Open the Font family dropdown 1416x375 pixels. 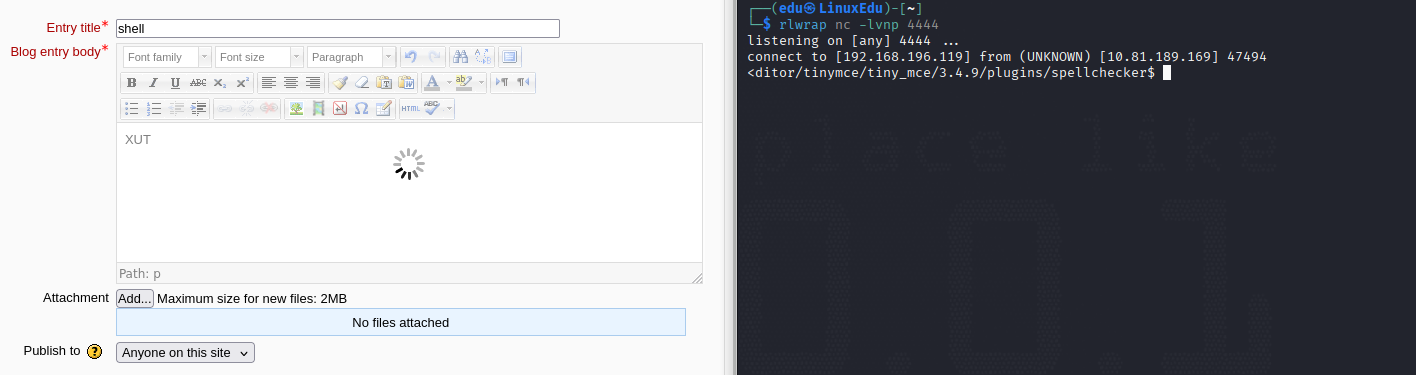(167, 57)
